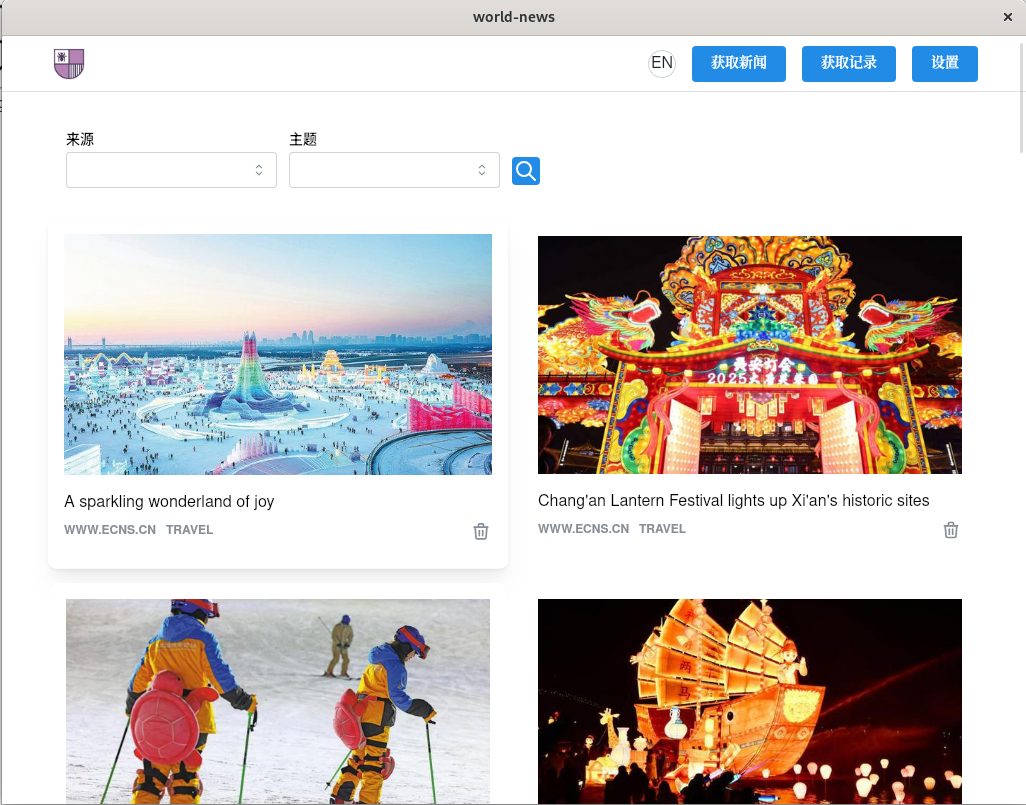The width and height of the screenshot is (1026, 805).
Task: Open the ice wonderland article image
Action: (278, 354)
